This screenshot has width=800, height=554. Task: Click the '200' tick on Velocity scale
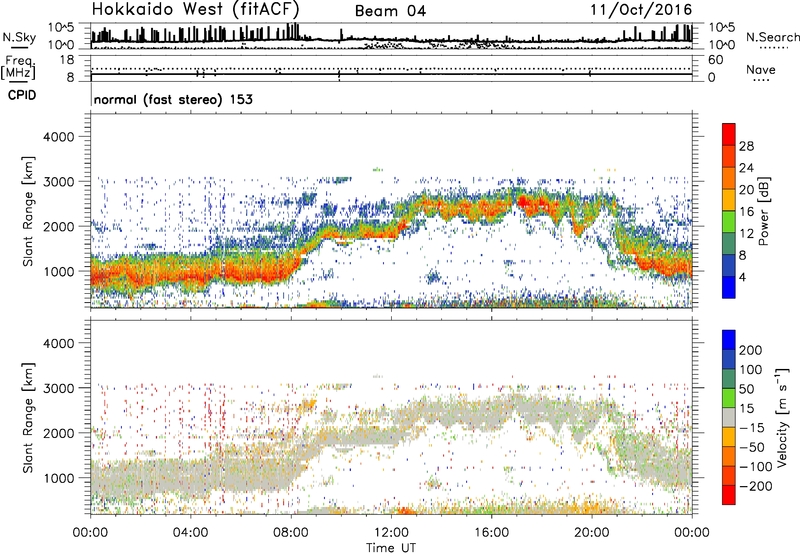click(750, 350)
